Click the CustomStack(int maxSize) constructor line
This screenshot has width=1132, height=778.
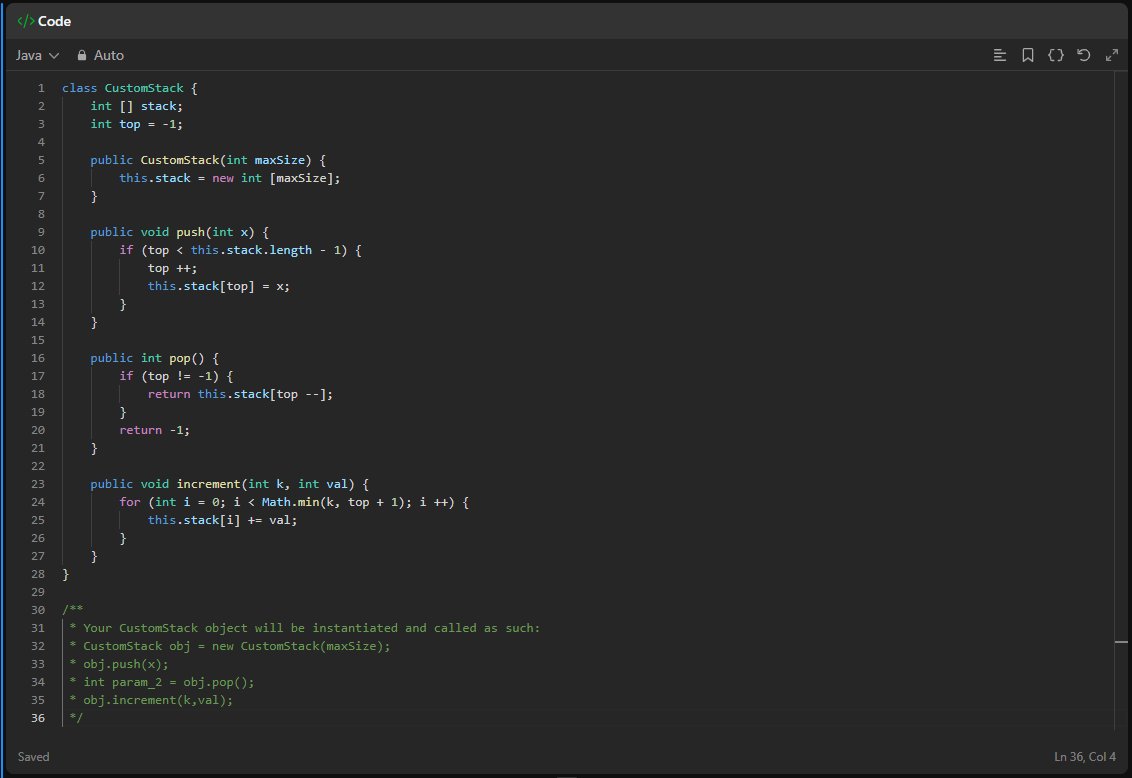coord(208,160)
